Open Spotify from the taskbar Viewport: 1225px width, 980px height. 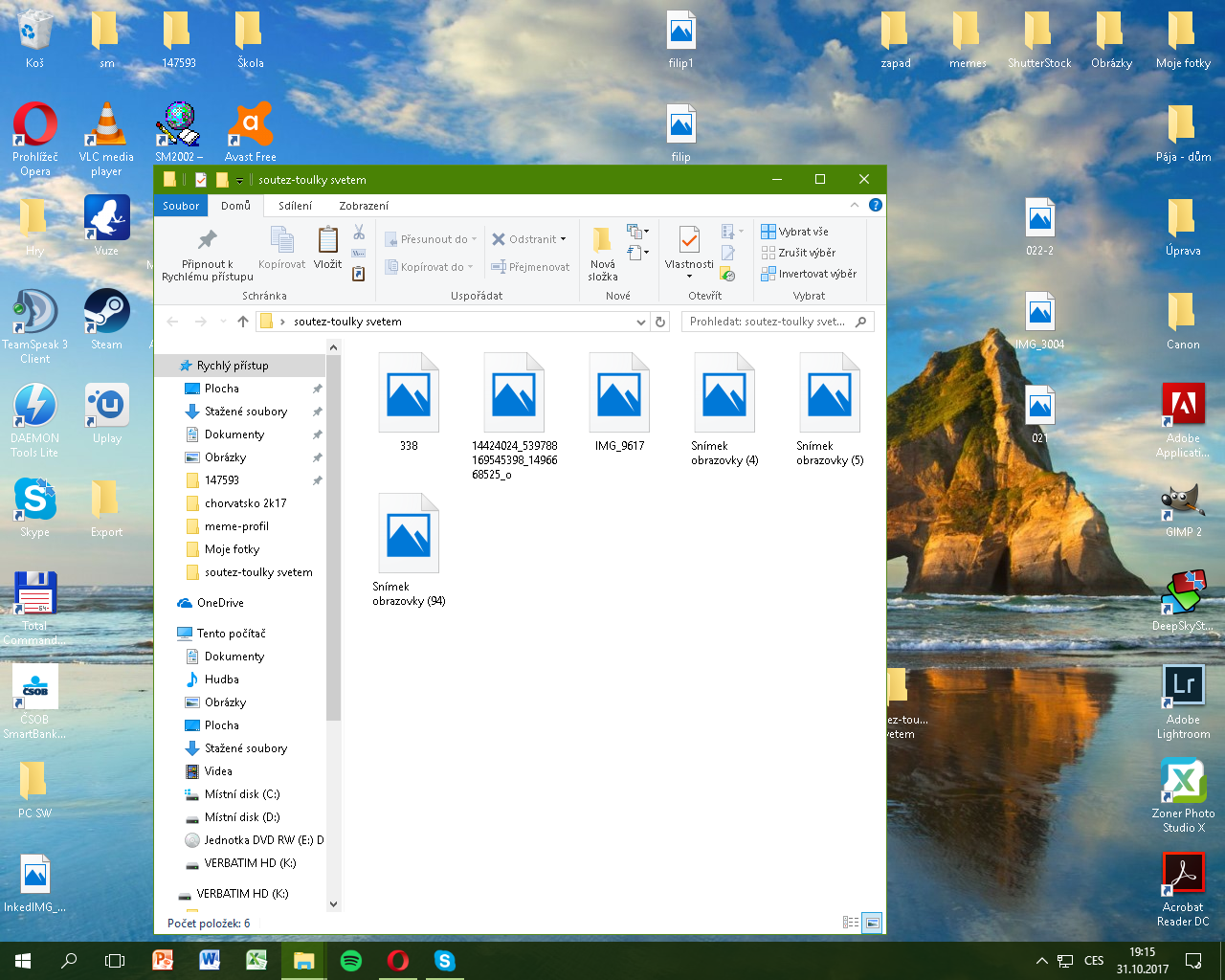point(351,961)
